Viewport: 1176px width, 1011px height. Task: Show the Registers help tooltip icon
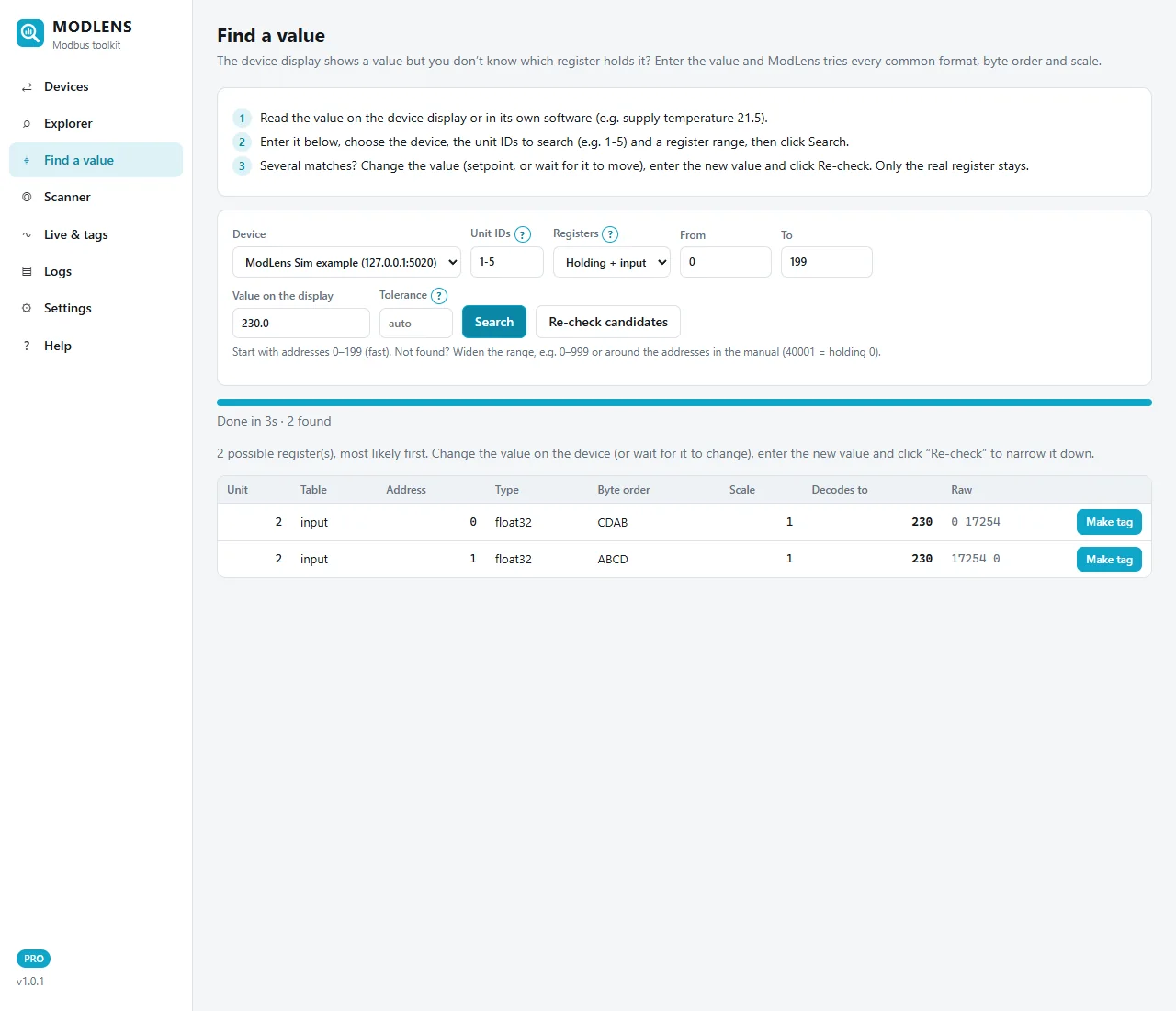[x=610, y=234]
